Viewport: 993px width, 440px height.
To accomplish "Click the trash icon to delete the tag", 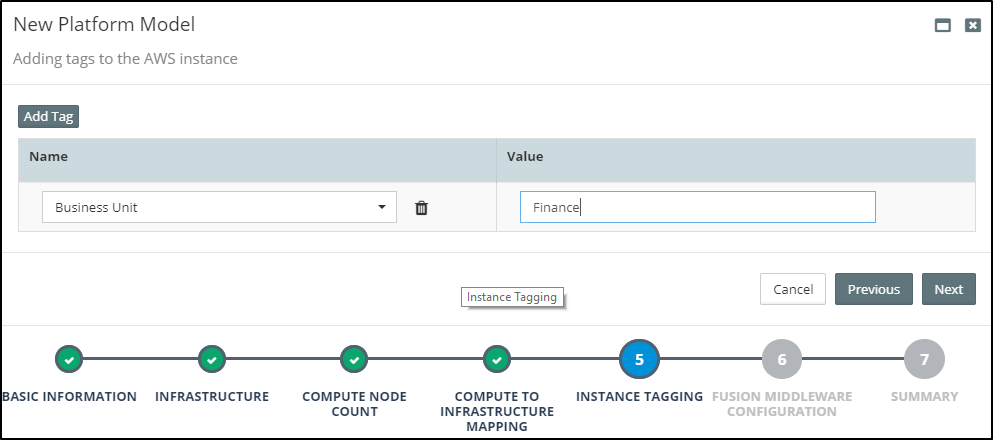I will click(x=421, y=208).
